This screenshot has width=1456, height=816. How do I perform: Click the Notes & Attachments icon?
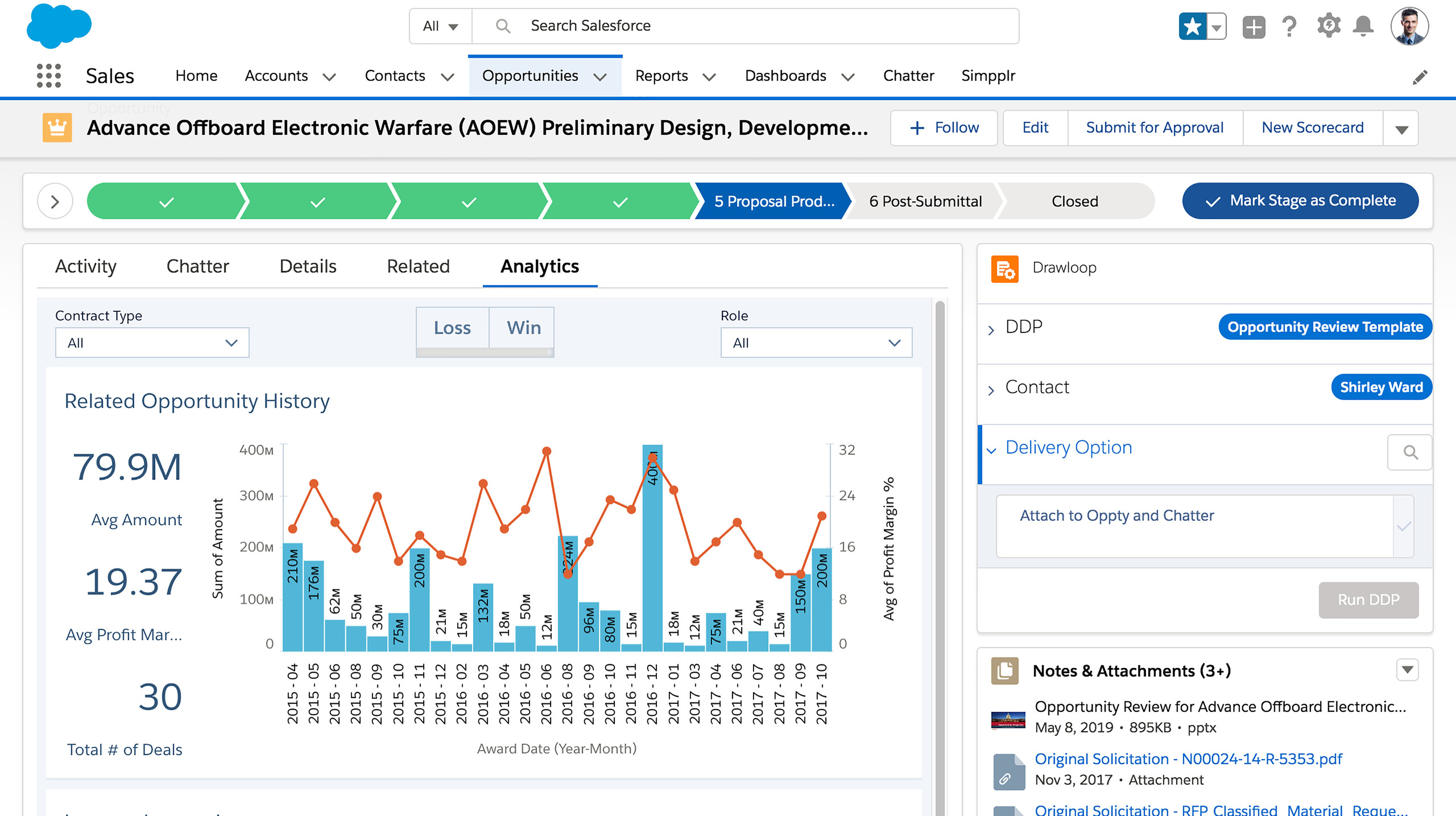(x=1004, y=670)
